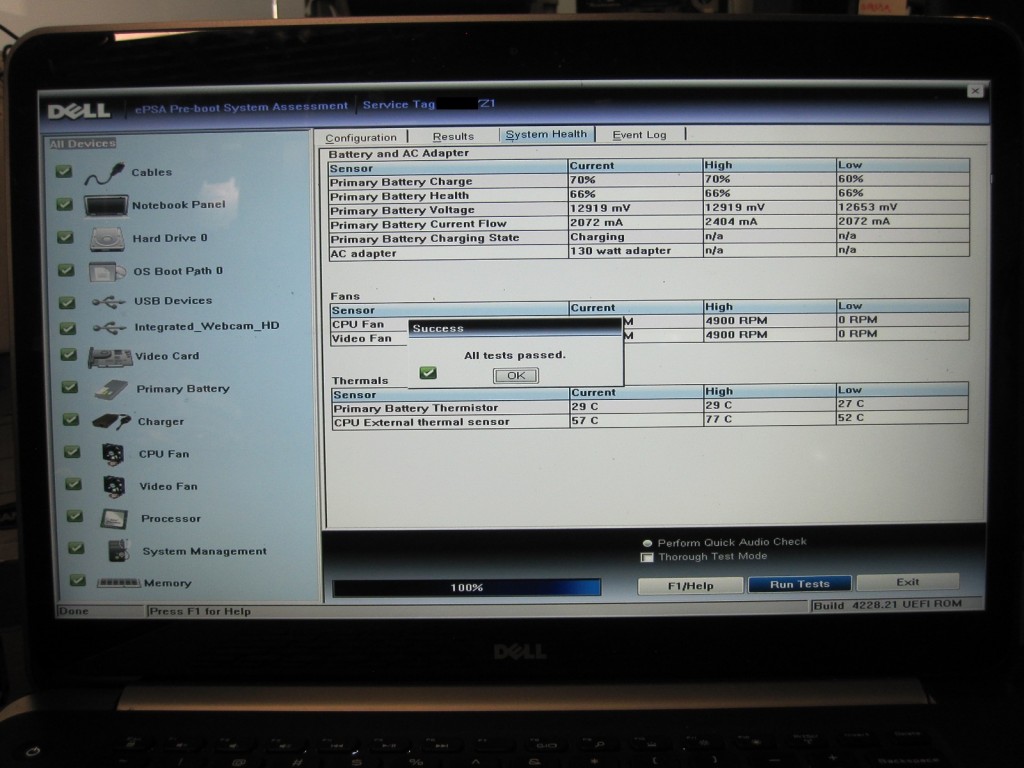Click Primary Battery Current Flow label
This screenshot has width=1024, height=768.
pyautogui.click(x=418, y=224)
